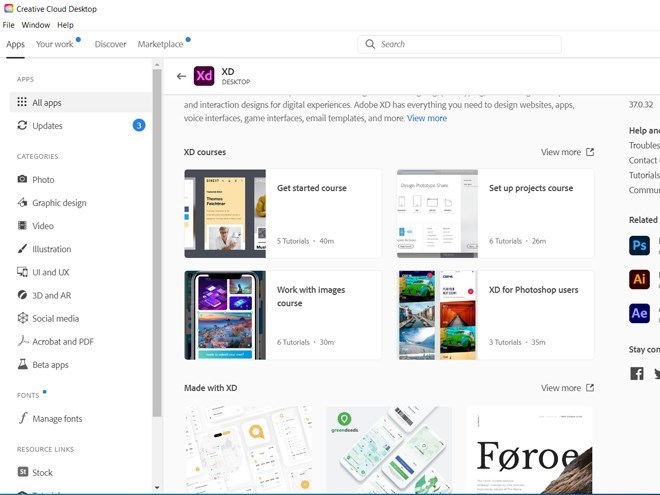660x495 pixels.
Task: Open the Set up projects course thumbnail
Action: click(x=437, y=214)
